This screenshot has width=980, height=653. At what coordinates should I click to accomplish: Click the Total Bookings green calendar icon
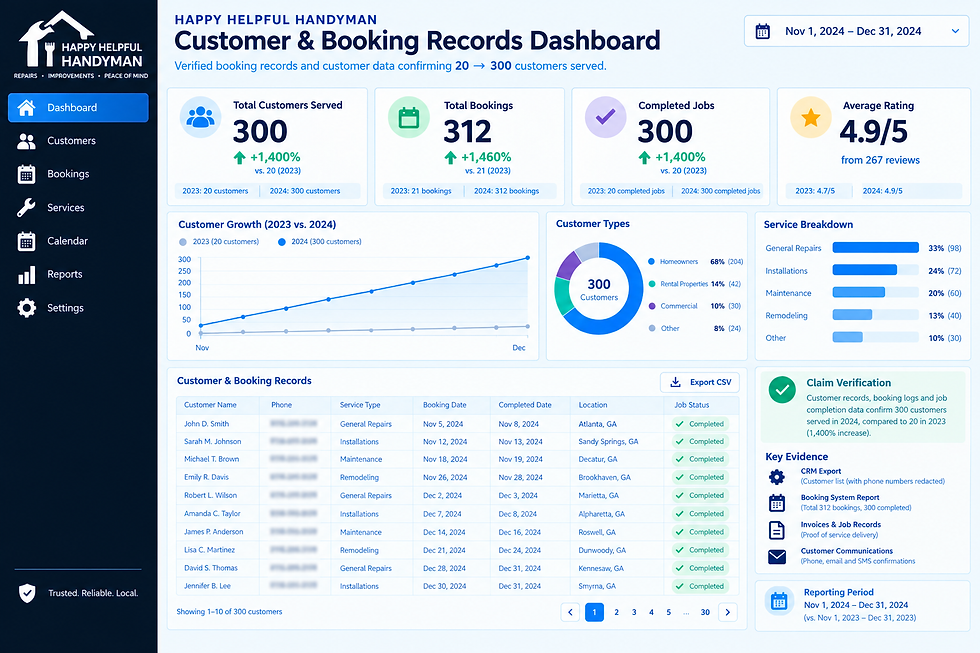[409, 117]
